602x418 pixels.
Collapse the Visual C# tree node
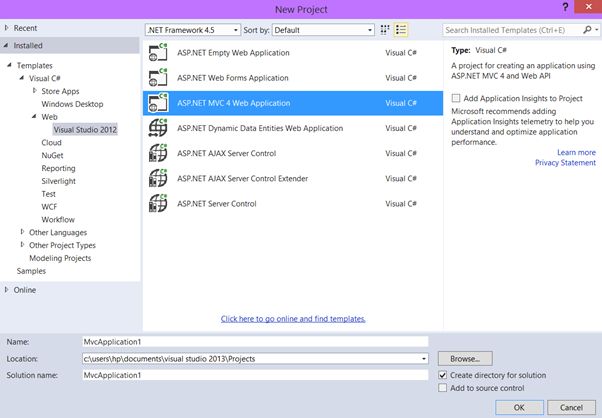22,78
